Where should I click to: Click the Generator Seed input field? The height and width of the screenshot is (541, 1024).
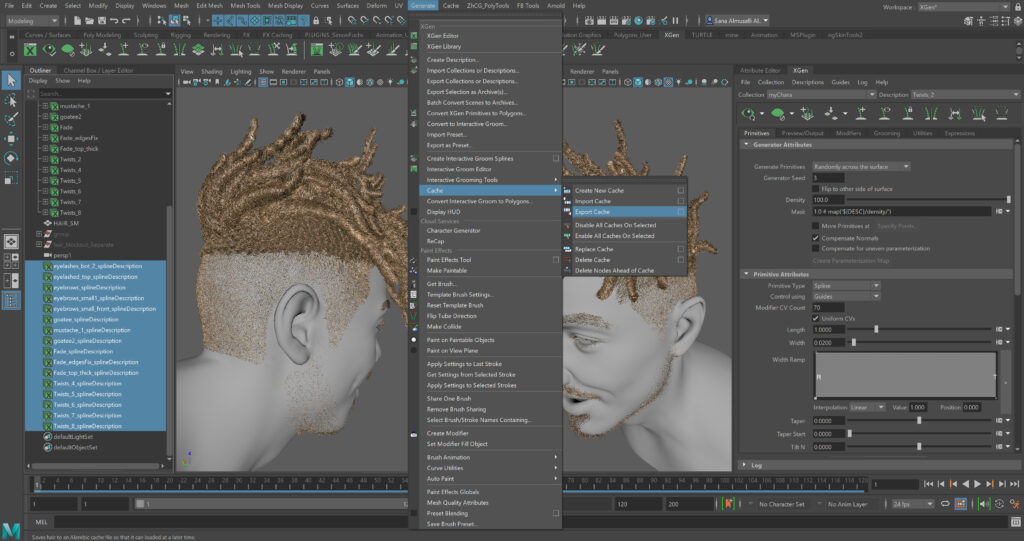(x=828, y=178)
